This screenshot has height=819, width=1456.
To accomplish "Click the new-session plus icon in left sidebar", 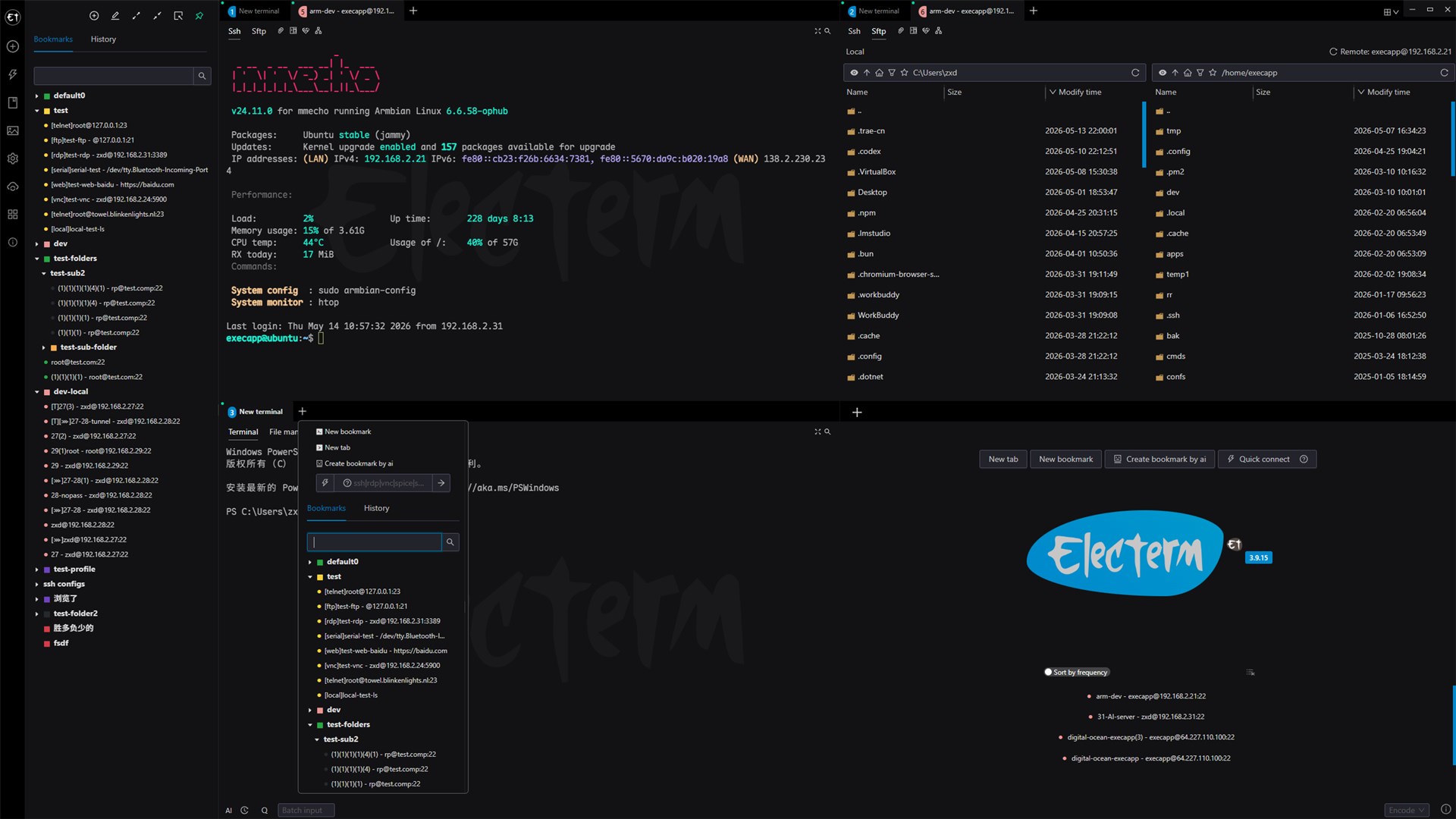I will (13, 47).
